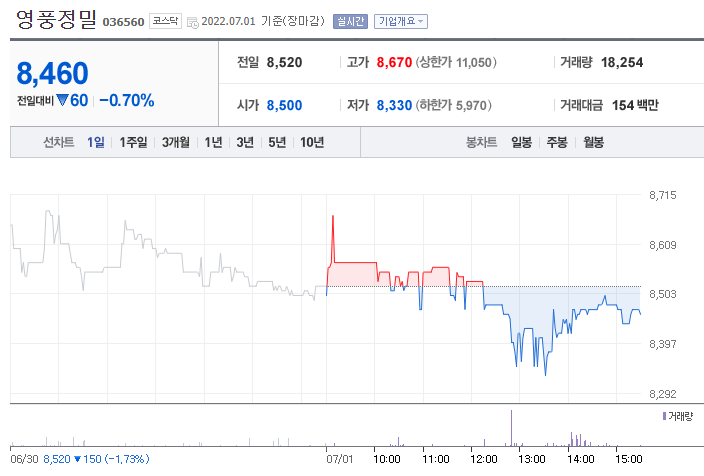This screenshot has width=704, height=476.
Task: Click the stock code 036560
Action: (123, 22)
